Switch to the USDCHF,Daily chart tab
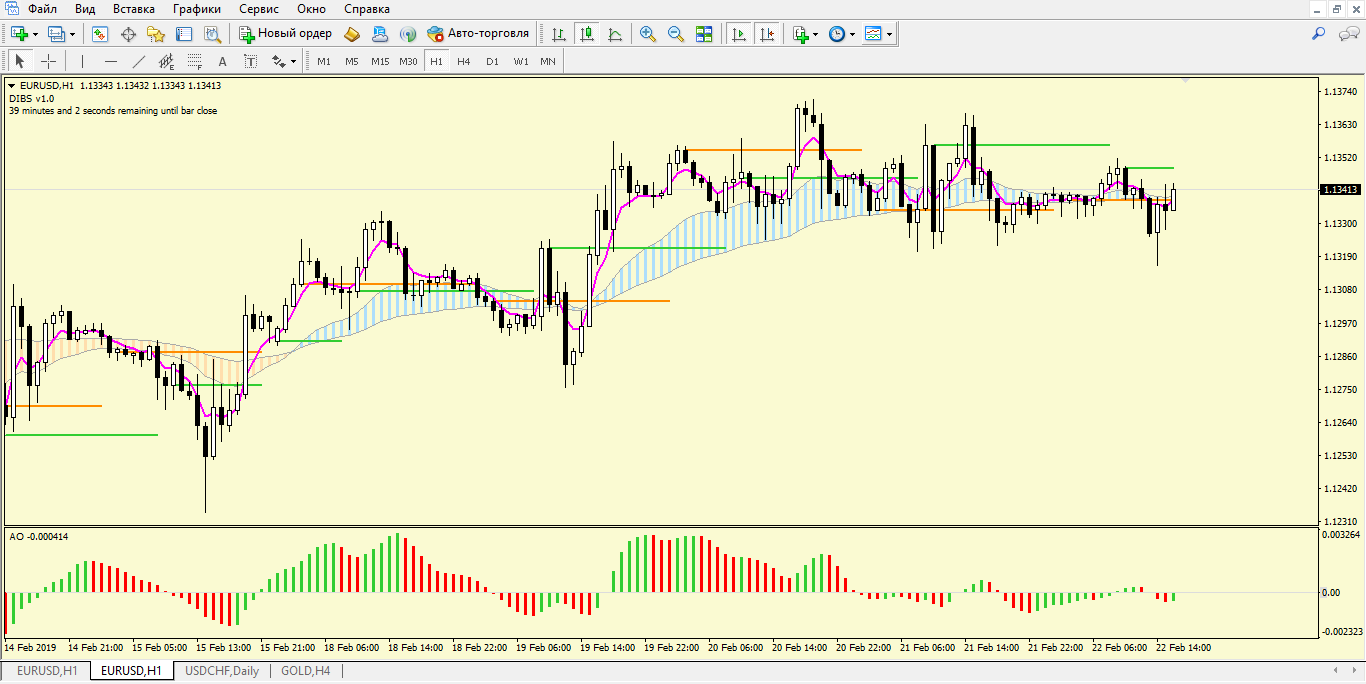The height and width of the screenshot is (684, 1366). (222, 671)
